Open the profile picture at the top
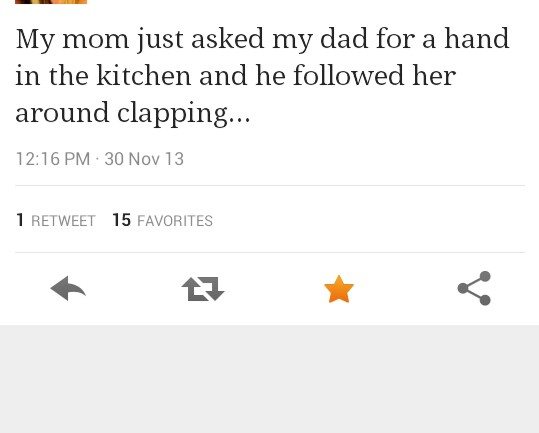This screenshot has height=433, width=539. pyautogui.click(x=51, y=2)
